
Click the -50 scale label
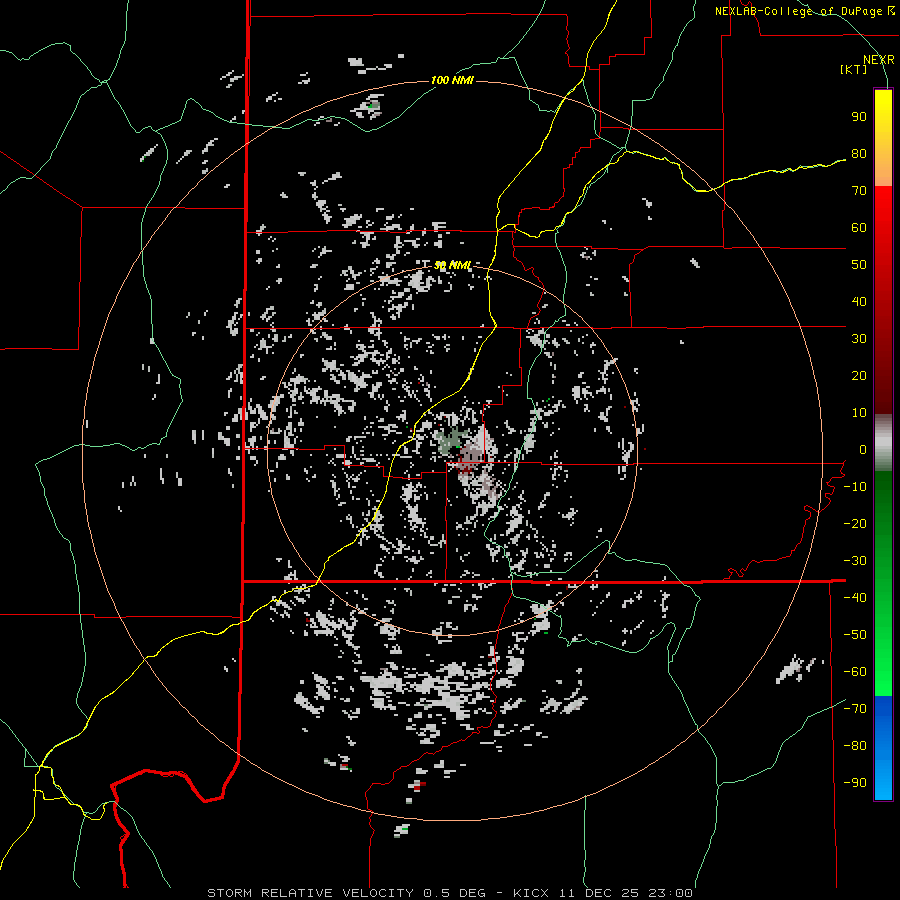[855, 635]
